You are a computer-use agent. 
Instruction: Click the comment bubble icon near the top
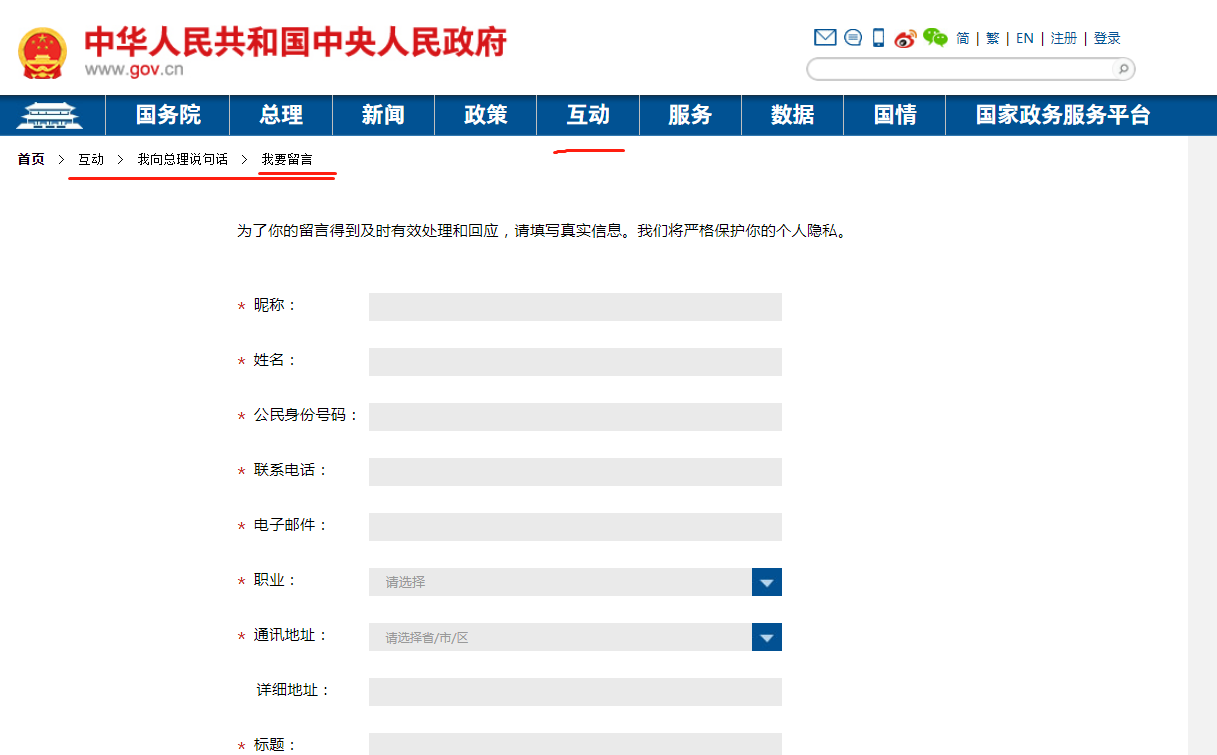(x=852, y=37)
